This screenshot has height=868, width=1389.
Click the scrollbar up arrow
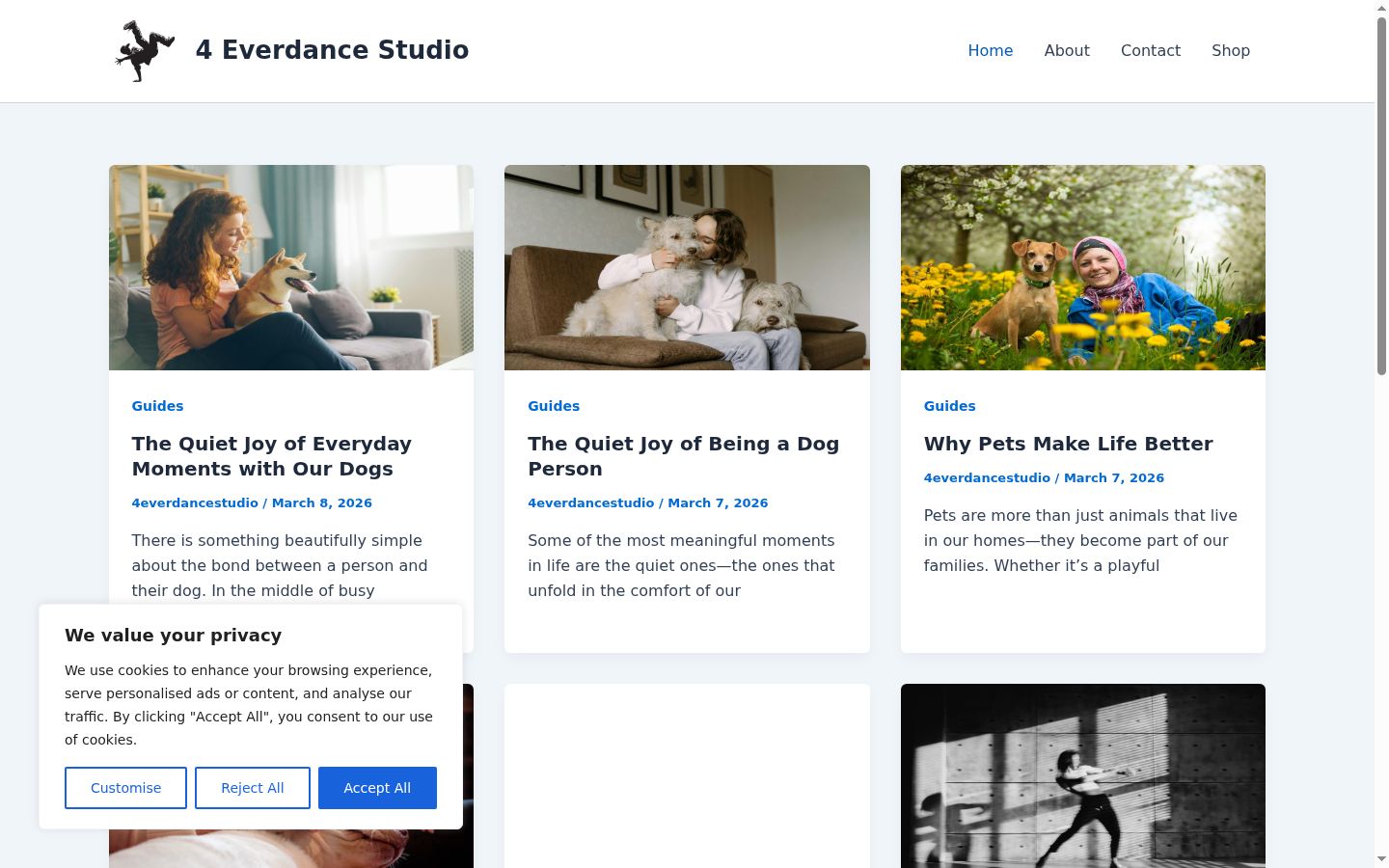[x=1381, y=8]
